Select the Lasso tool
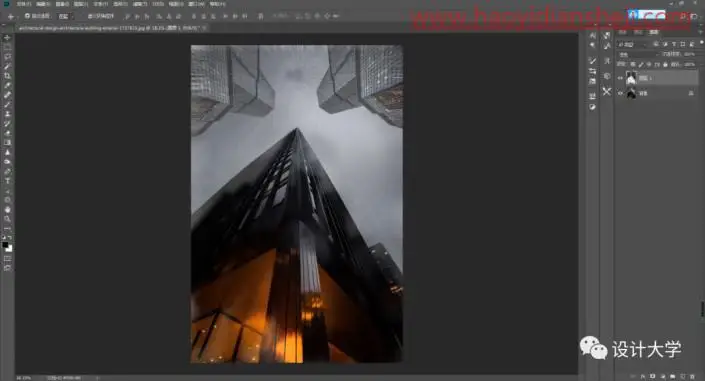This screenshot has width=705, height=381. pyautogui.click(x=7, y=57)
